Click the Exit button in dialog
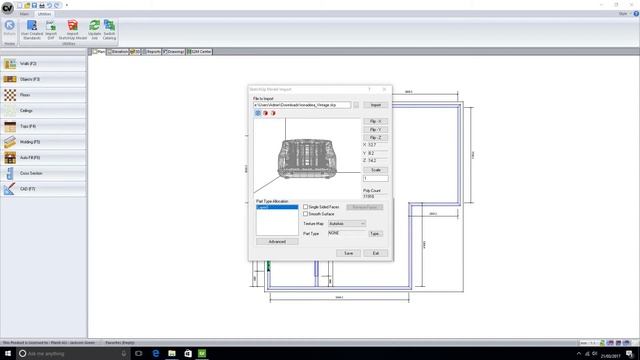 click(x=376, y=253)
